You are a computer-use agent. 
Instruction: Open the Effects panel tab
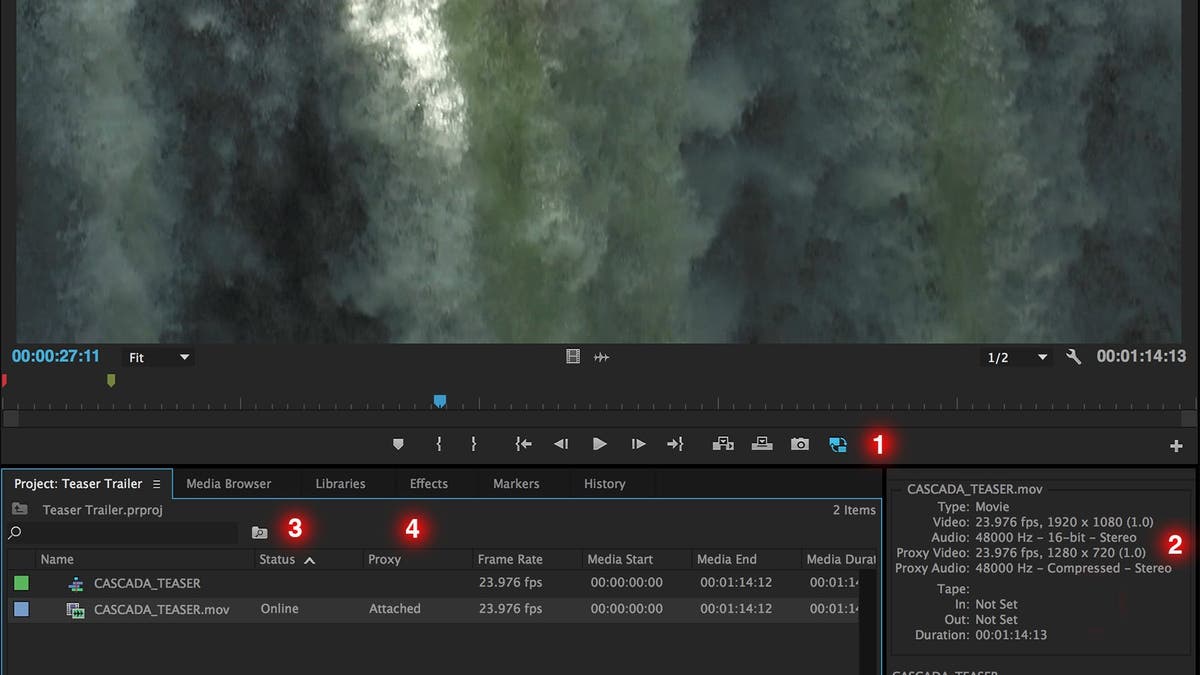click(429, 483)
